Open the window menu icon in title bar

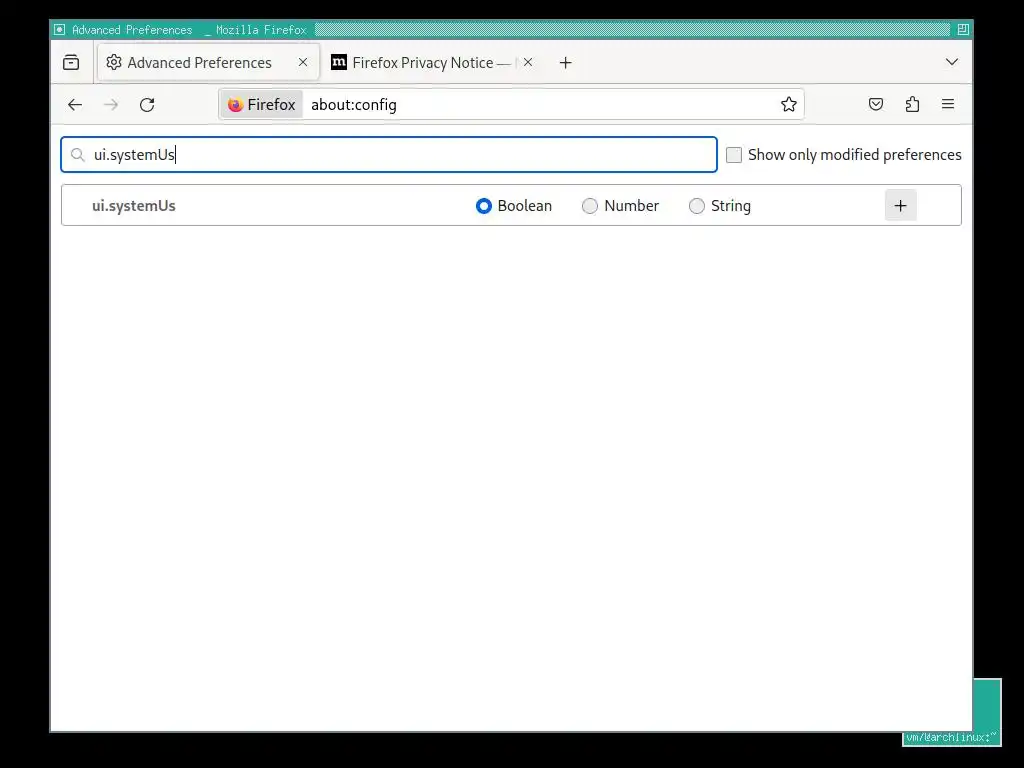59,29
